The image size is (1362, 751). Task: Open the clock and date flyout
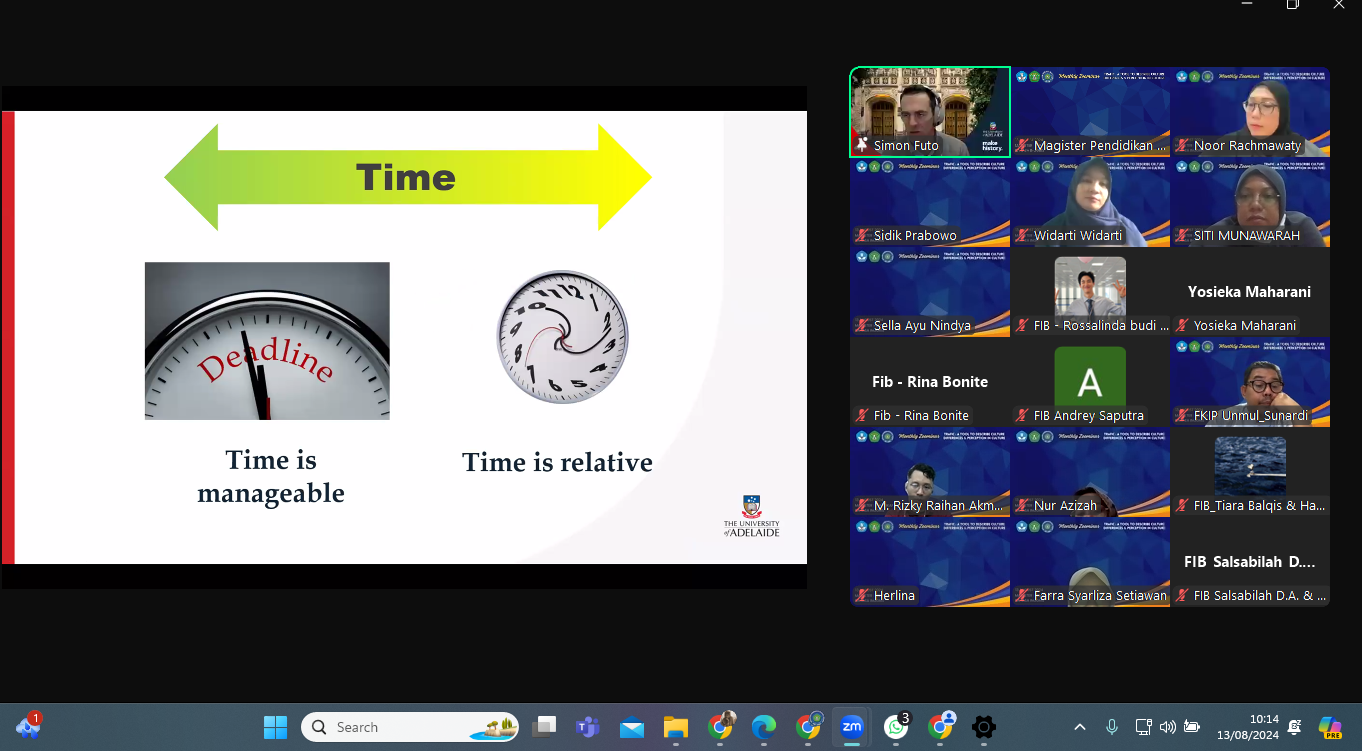point(1249,727)
